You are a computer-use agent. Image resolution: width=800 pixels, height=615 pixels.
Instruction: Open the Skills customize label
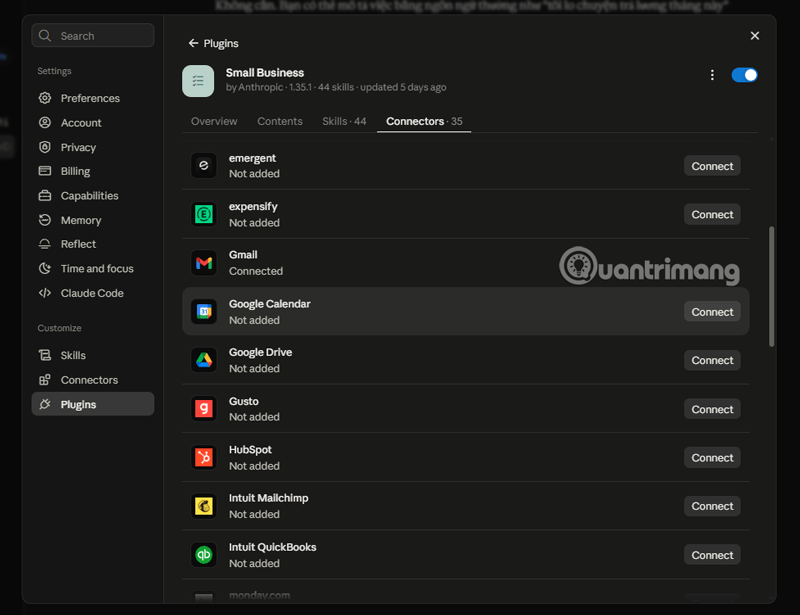(73, 355)
